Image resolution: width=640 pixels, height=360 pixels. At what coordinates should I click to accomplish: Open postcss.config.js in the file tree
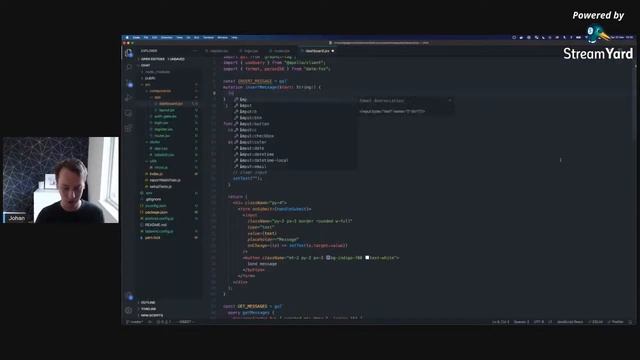coord(159,218)
